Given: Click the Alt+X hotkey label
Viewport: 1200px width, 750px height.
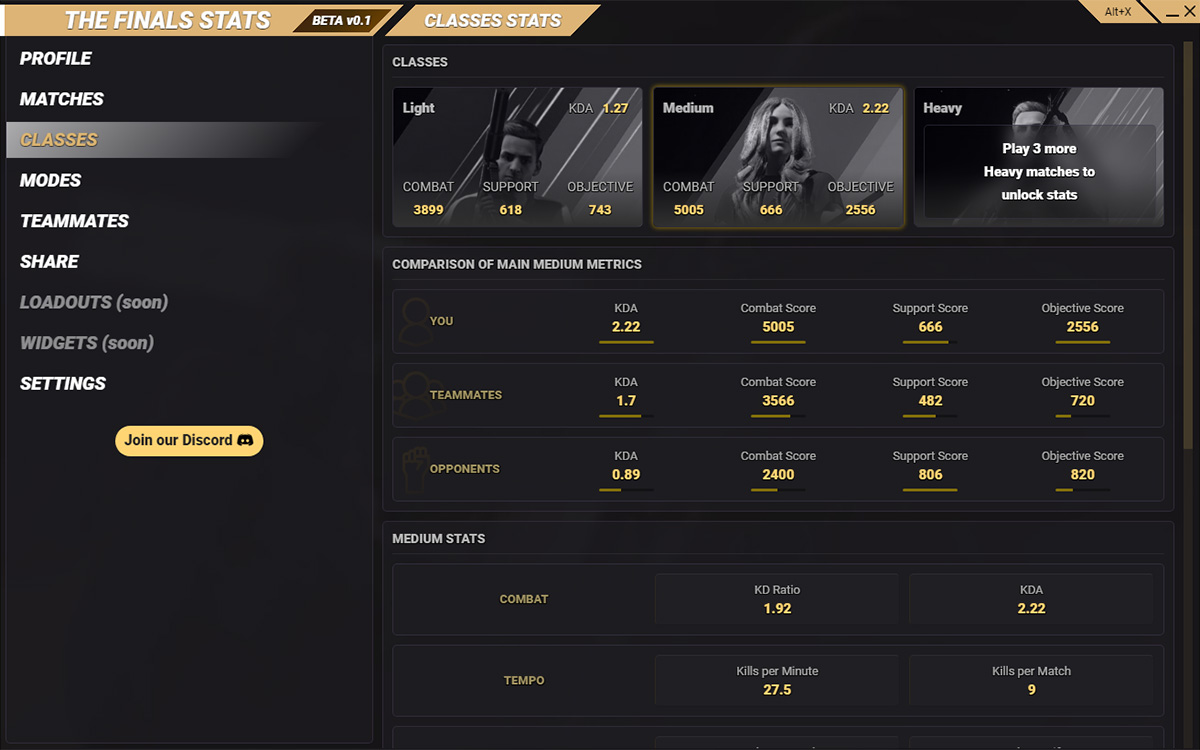Looking at the screenshot, I should [1117, 12].
